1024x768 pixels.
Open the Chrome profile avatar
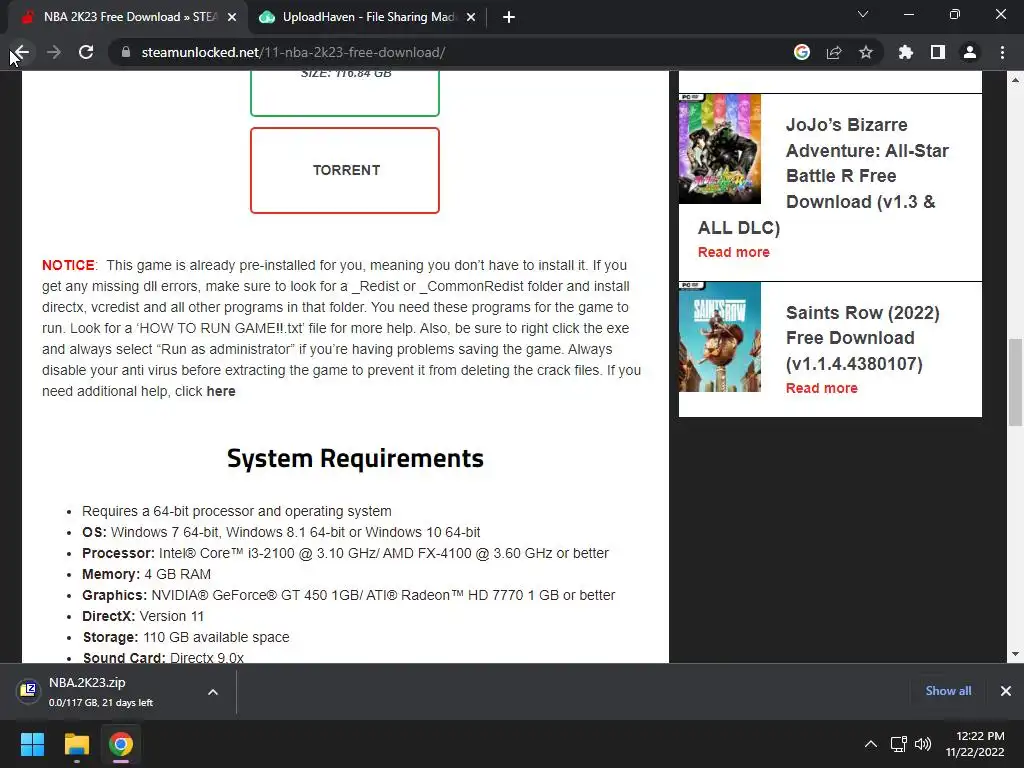coord(970,52)
